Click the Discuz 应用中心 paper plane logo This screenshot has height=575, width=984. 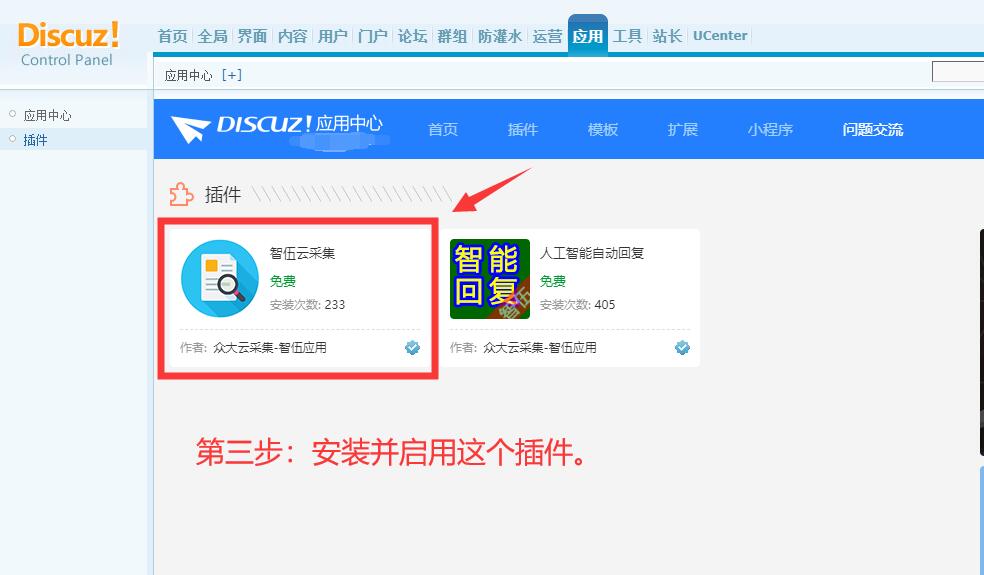[x=190, y=129]
